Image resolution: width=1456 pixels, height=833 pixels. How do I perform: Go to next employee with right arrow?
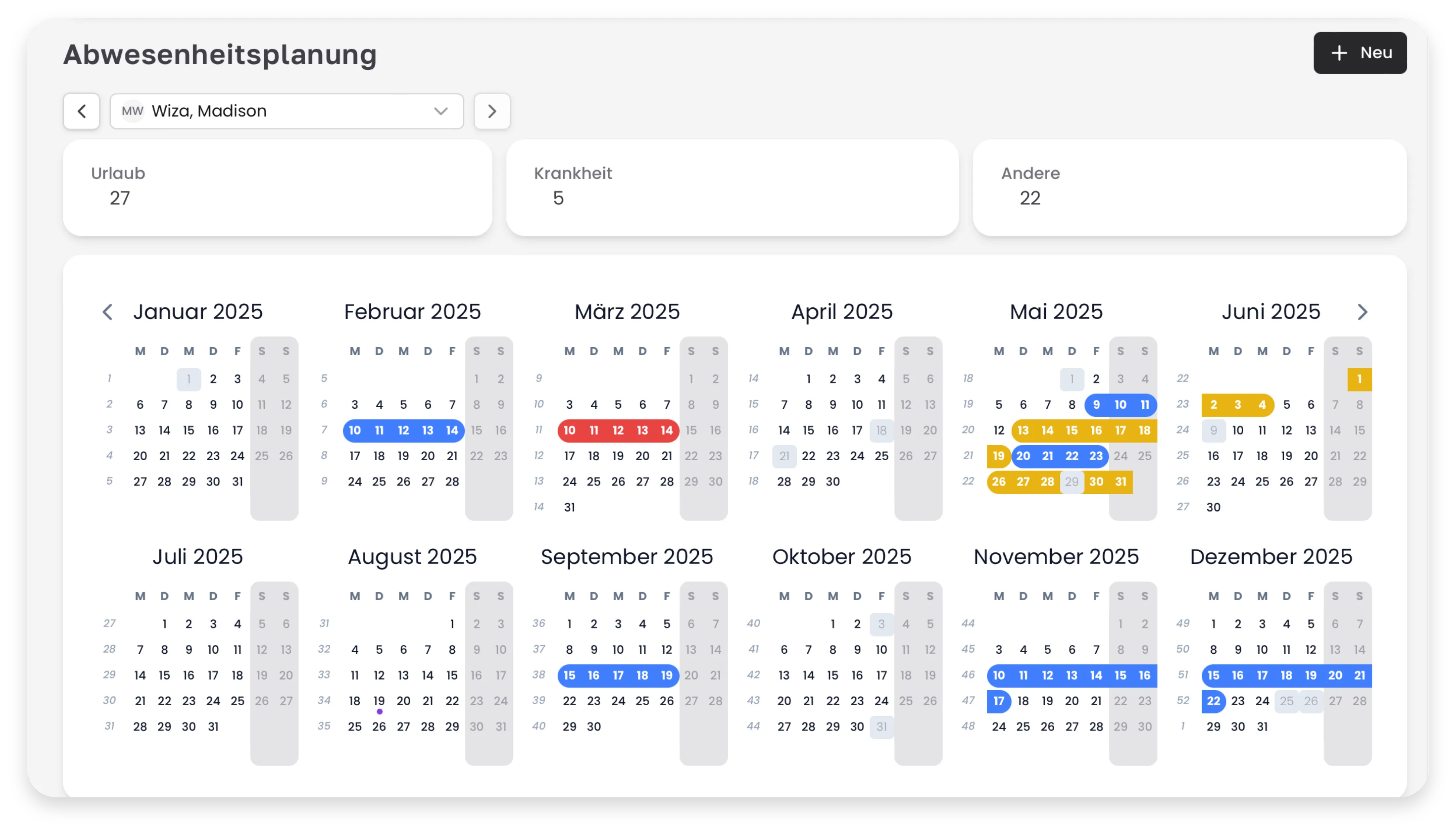[492, 111]
